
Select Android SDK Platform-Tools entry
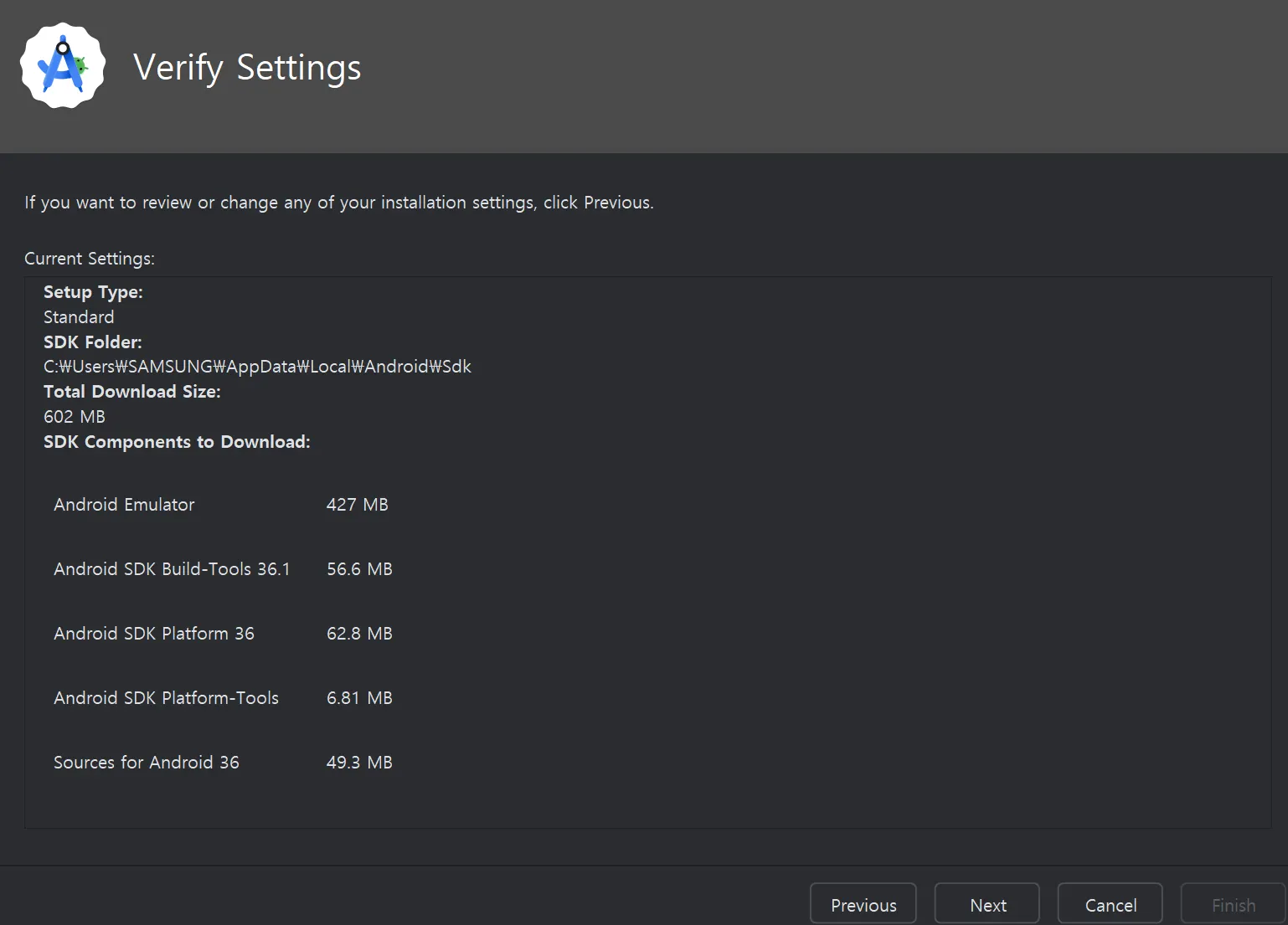[166, 698]
